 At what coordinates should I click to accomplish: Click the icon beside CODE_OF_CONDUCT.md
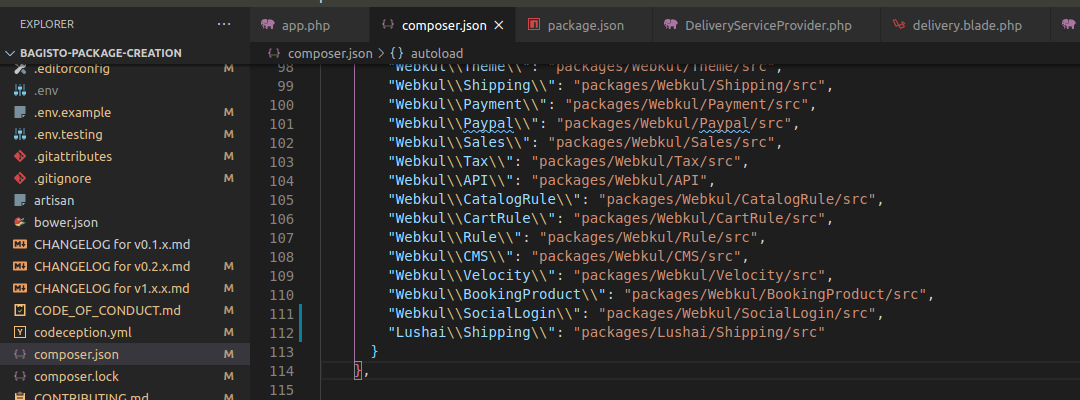[20, 310]
